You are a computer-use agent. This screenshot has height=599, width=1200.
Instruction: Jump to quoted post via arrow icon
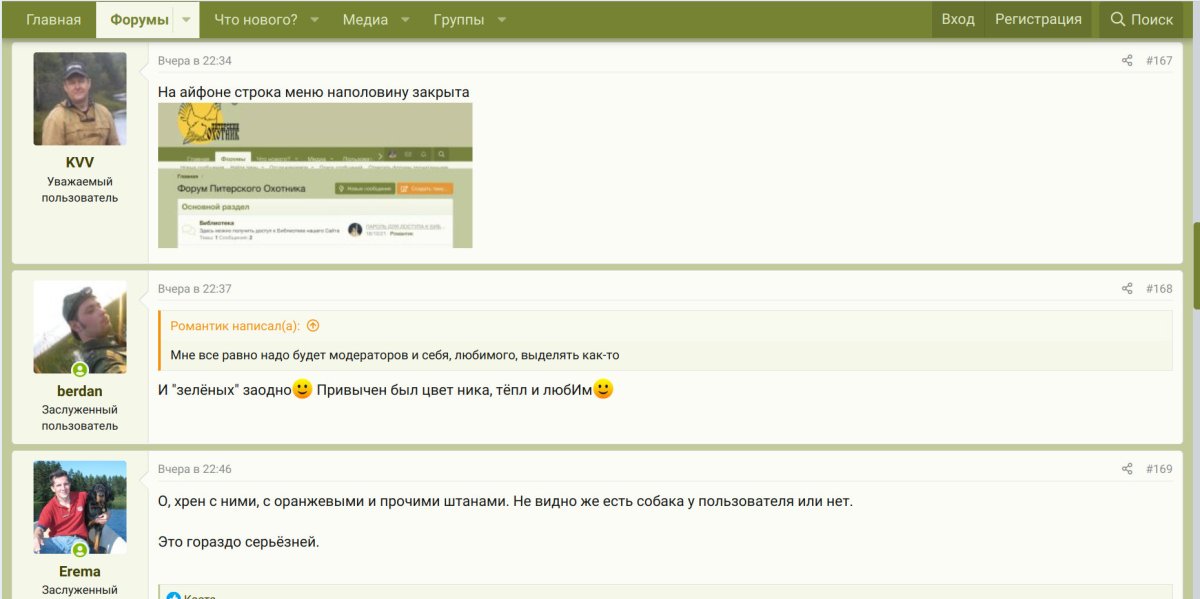[x=313, y=326]
